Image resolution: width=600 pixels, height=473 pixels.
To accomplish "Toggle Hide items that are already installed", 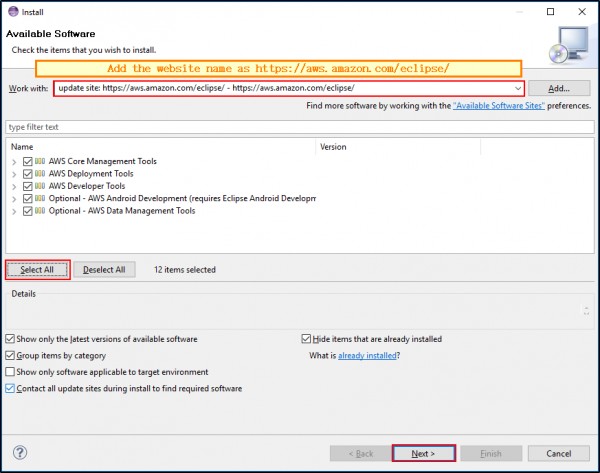I will tap(306, 339).
